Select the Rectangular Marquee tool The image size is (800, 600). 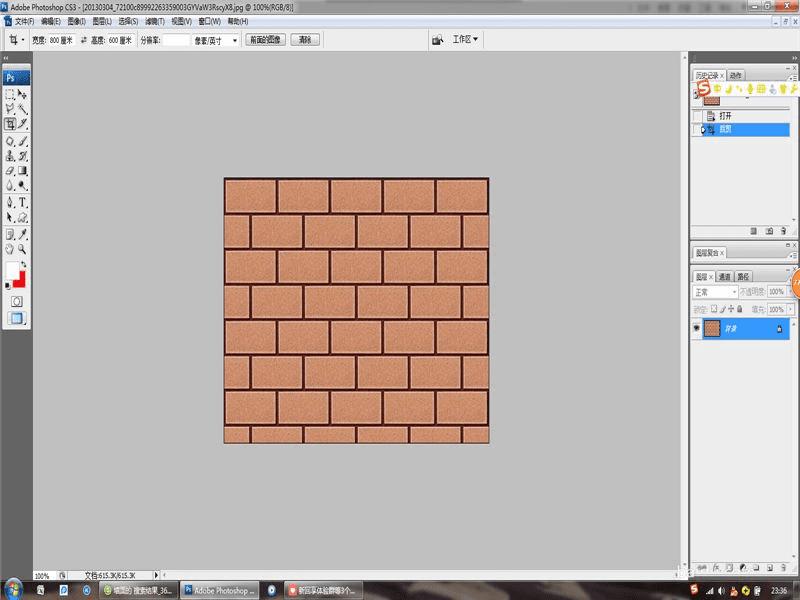click(10, 93)
